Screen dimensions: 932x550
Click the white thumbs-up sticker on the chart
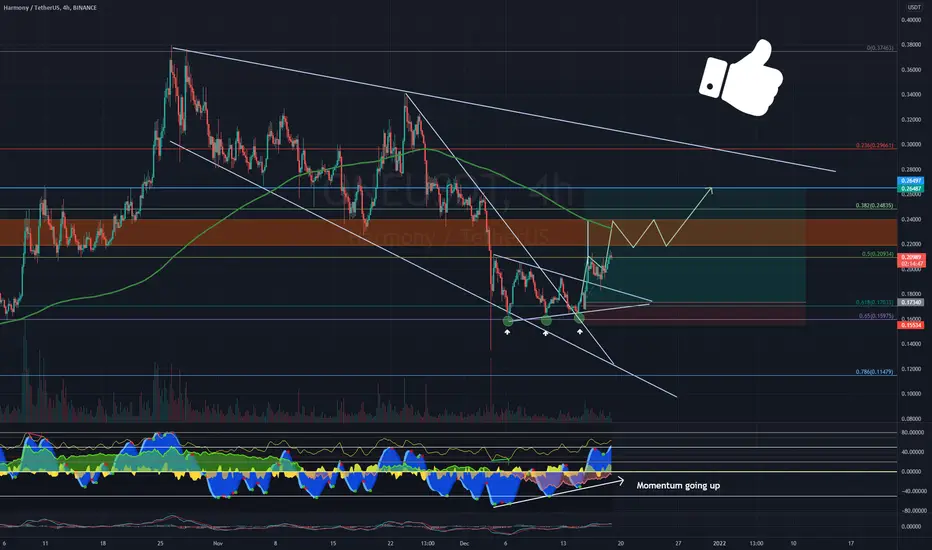[741, 78]
